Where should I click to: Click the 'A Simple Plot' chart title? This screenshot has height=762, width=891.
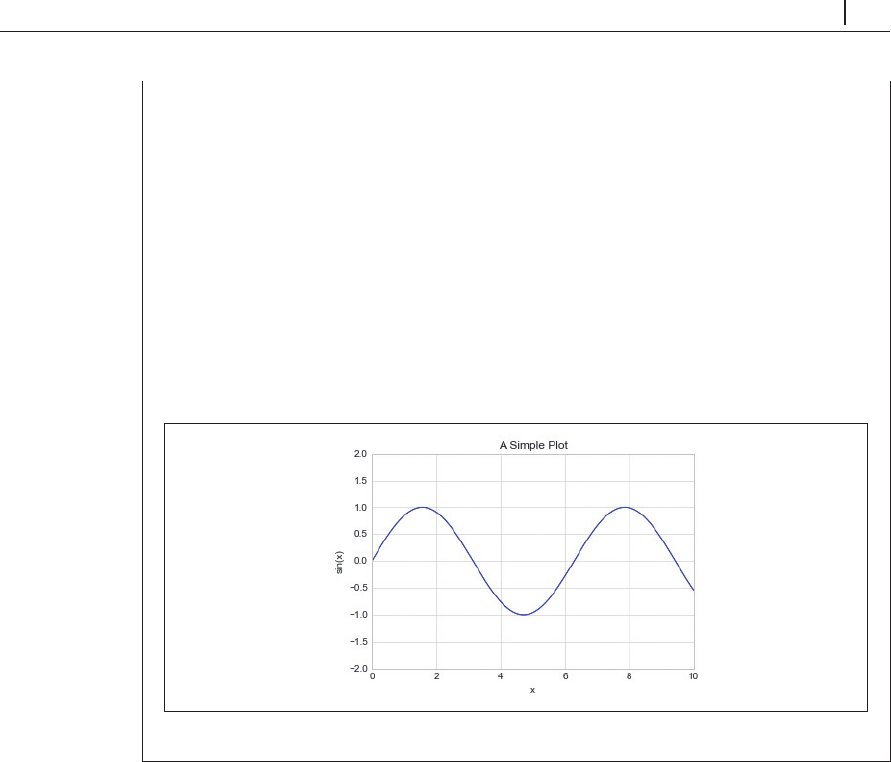[533, 444]
